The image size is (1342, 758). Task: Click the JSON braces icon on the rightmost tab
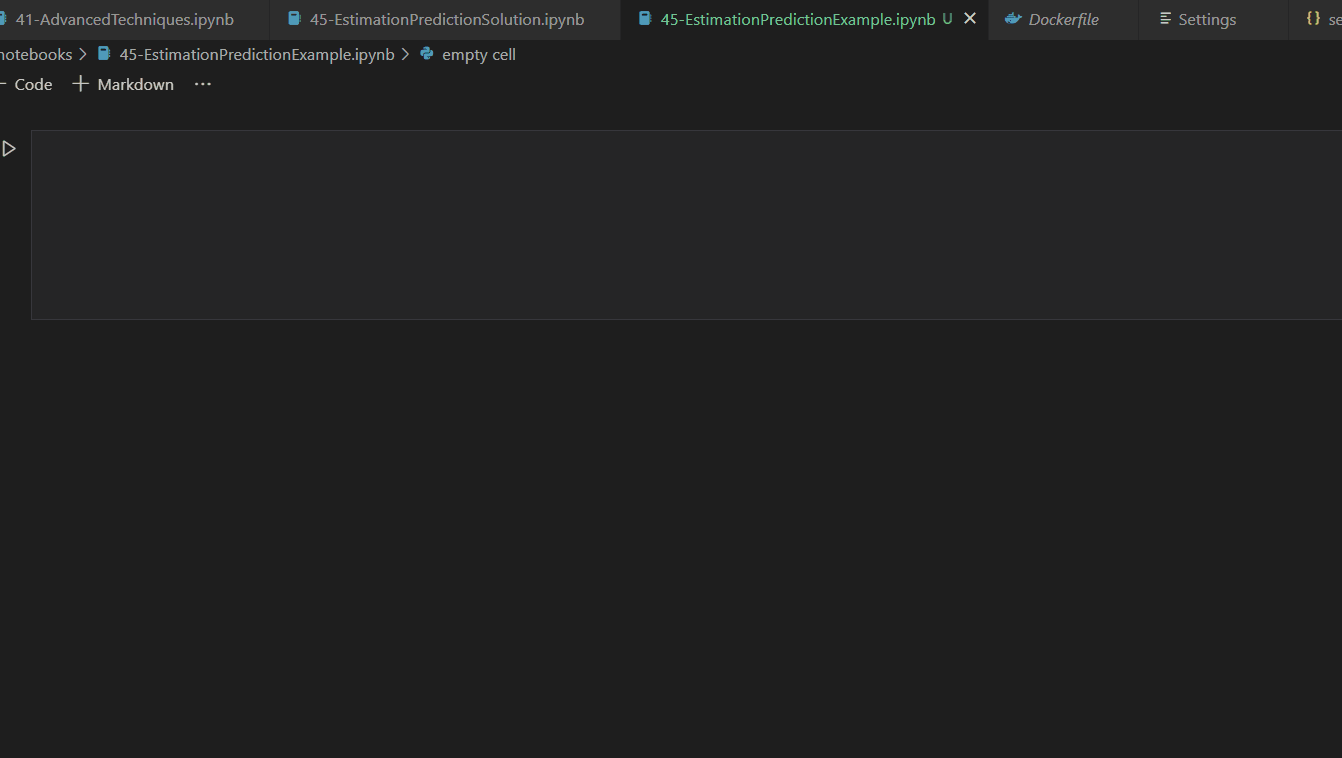point(1315,17)
